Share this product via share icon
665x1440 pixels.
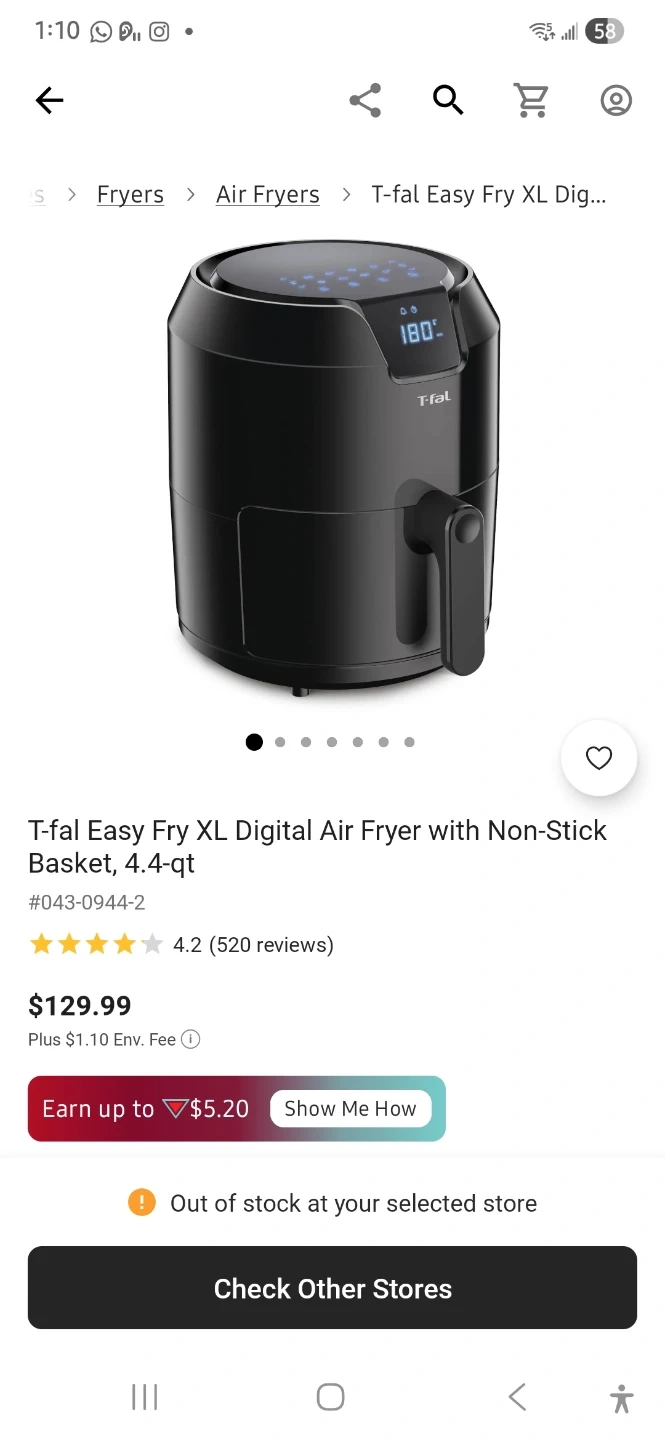pos(365,100)
